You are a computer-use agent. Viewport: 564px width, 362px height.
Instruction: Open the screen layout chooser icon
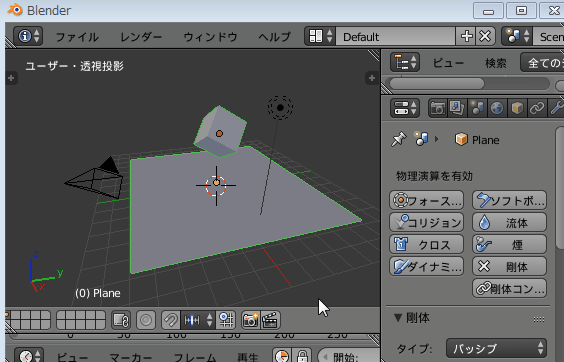320,36
